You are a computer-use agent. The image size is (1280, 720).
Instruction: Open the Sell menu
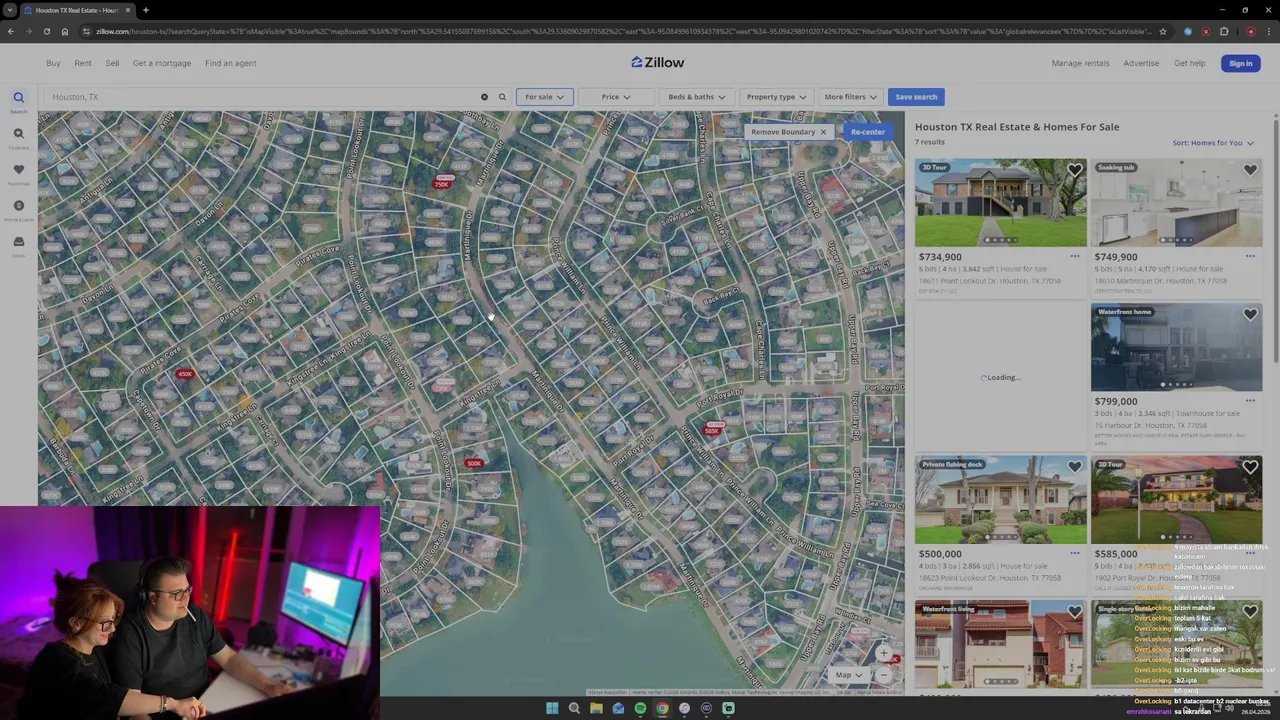point(112,63)
